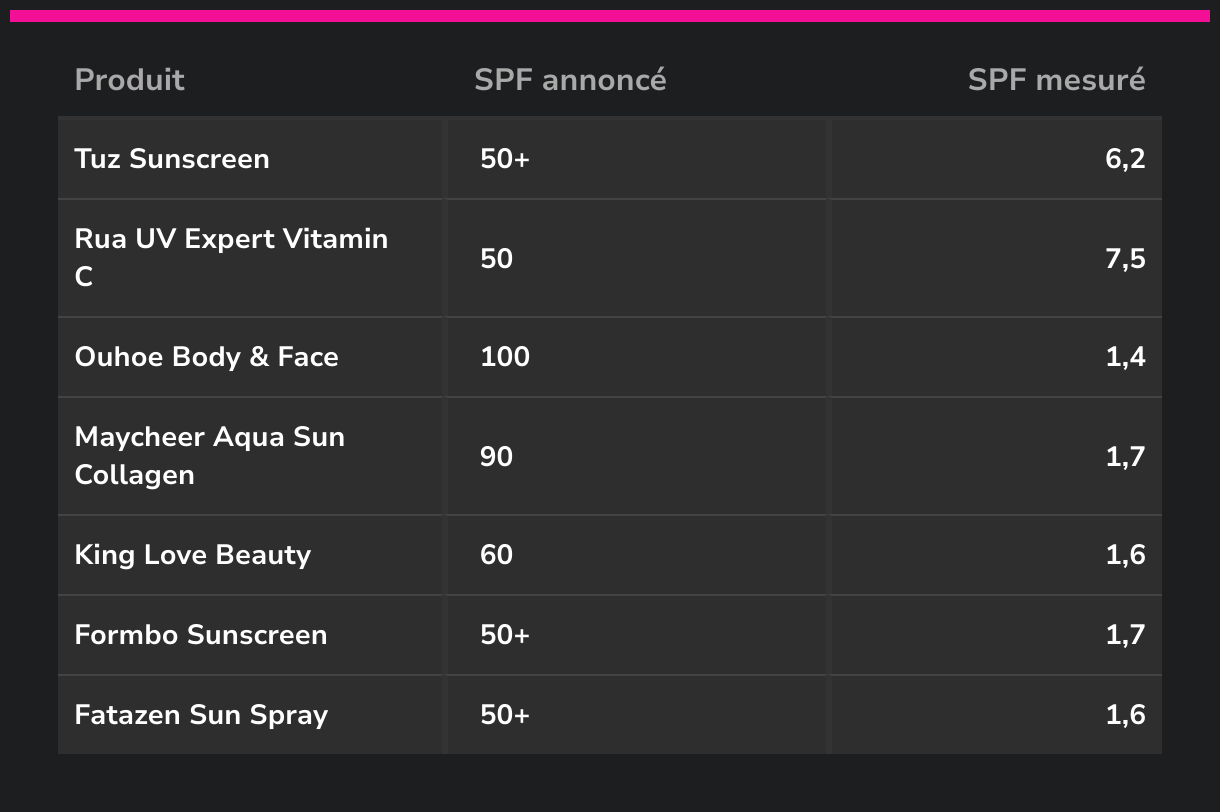This screenshot has width=1220, height=812.
Task: Select the announced SPF value 90
Action: 496,456
